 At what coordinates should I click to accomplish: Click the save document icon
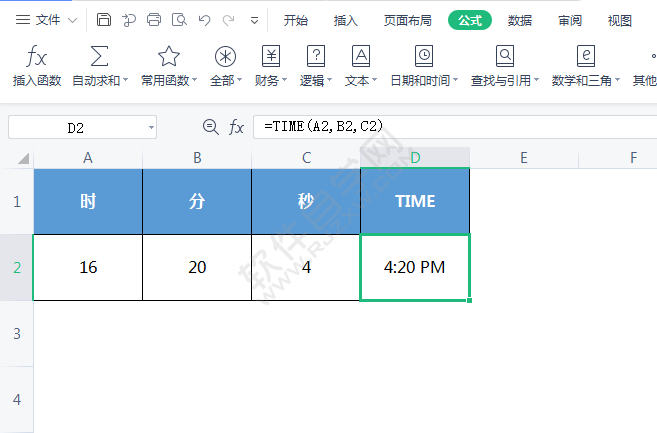tap(103, 20)
